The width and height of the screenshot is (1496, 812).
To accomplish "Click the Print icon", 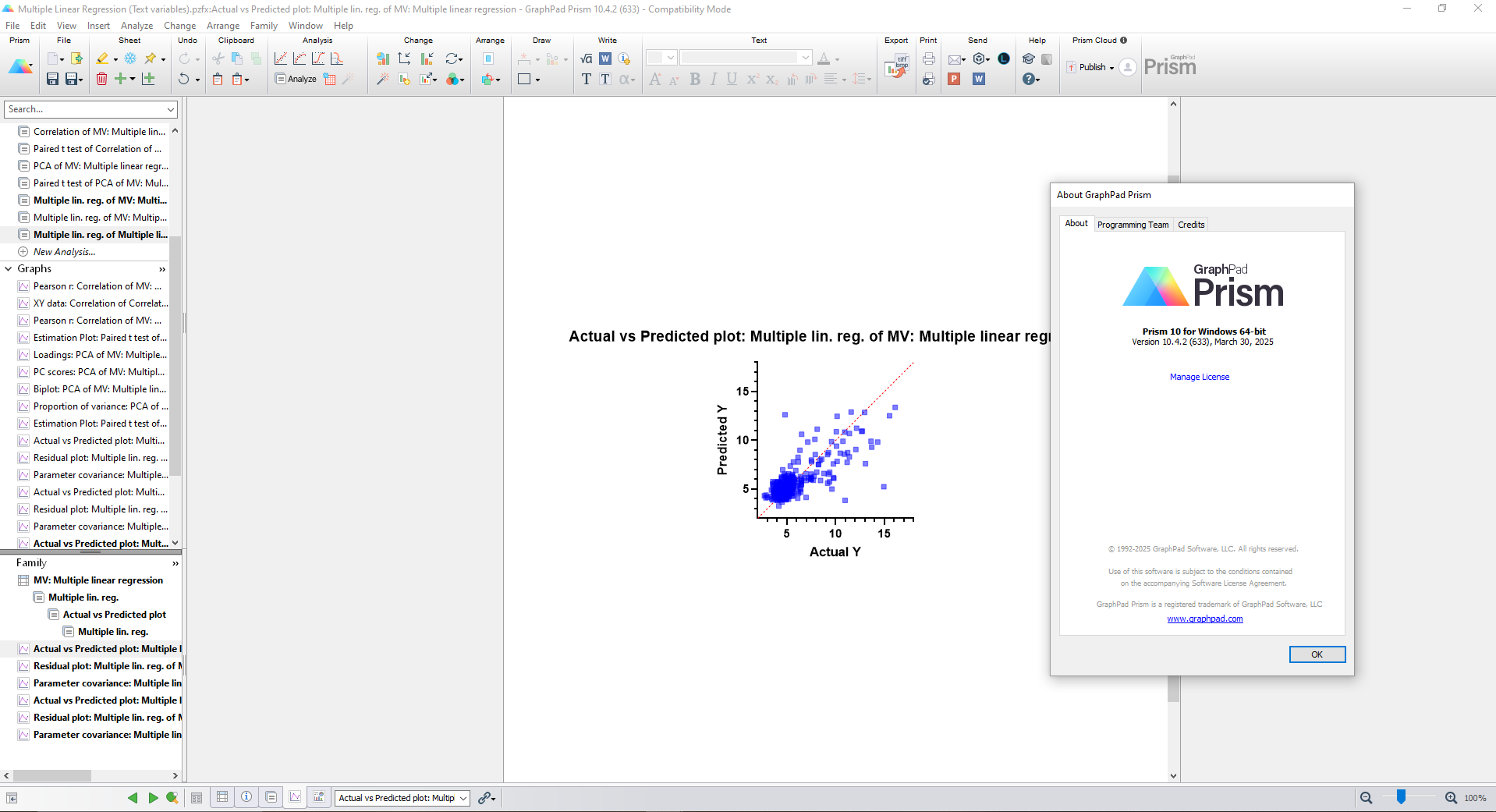I will [928, 59].
